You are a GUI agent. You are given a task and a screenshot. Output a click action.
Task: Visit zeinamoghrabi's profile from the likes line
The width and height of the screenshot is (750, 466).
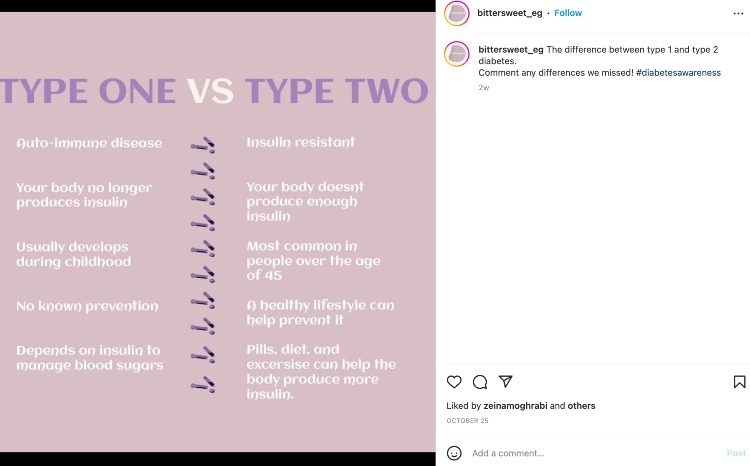[x=514, y=406]
